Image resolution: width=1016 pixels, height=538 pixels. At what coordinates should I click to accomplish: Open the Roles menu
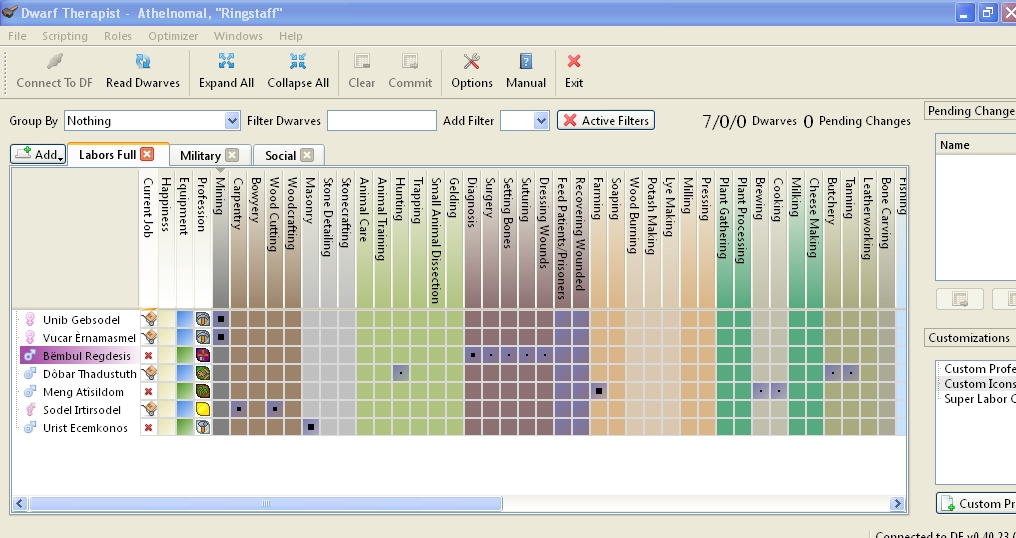click(118, 36)
